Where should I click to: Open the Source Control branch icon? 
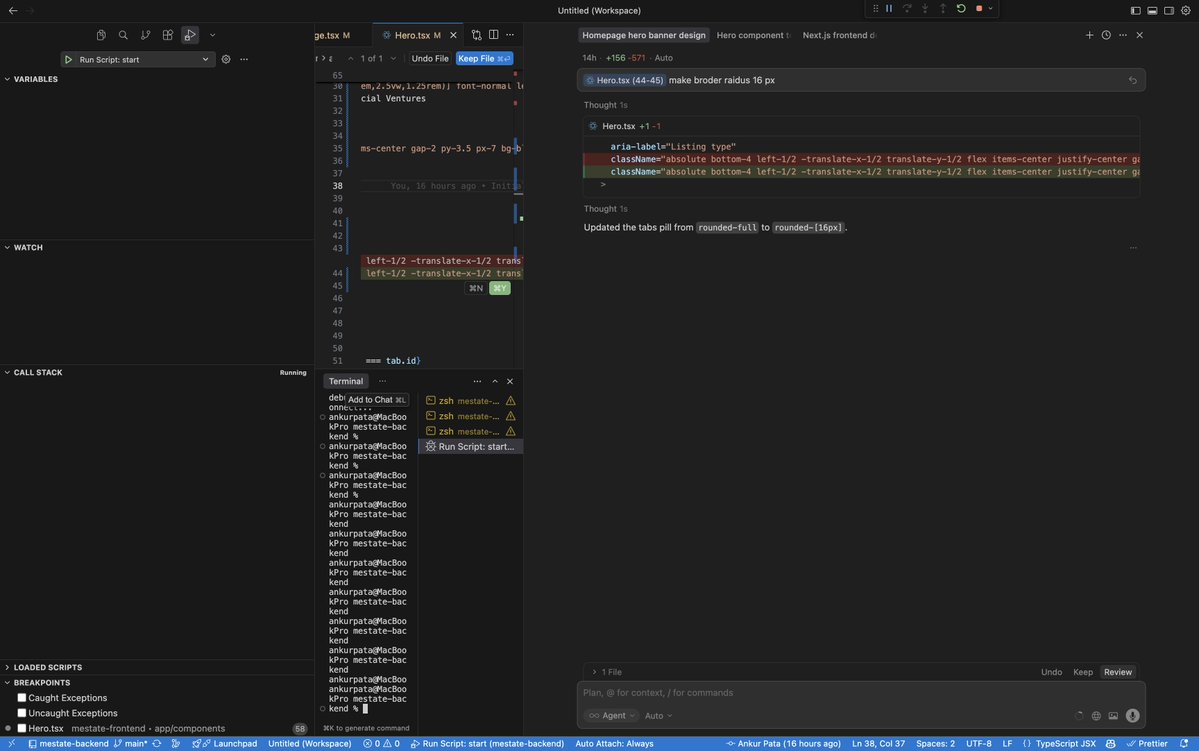tap(145, 35)
